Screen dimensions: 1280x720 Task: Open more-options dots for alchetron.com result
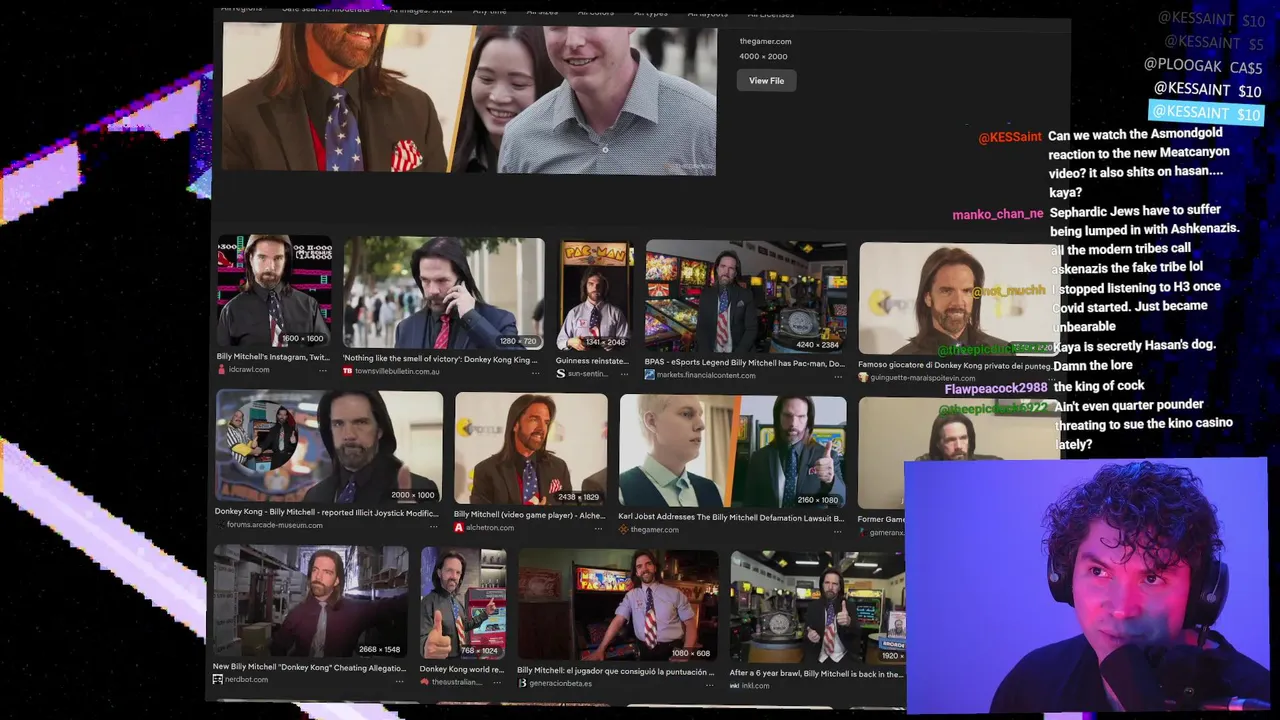click(x=599, y=528)
